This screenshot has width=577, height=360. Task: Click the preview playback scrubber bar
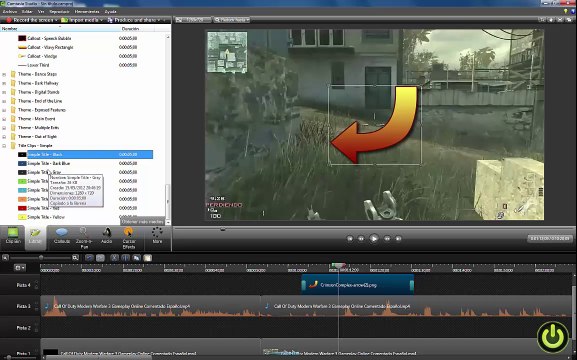coord(373,229)
